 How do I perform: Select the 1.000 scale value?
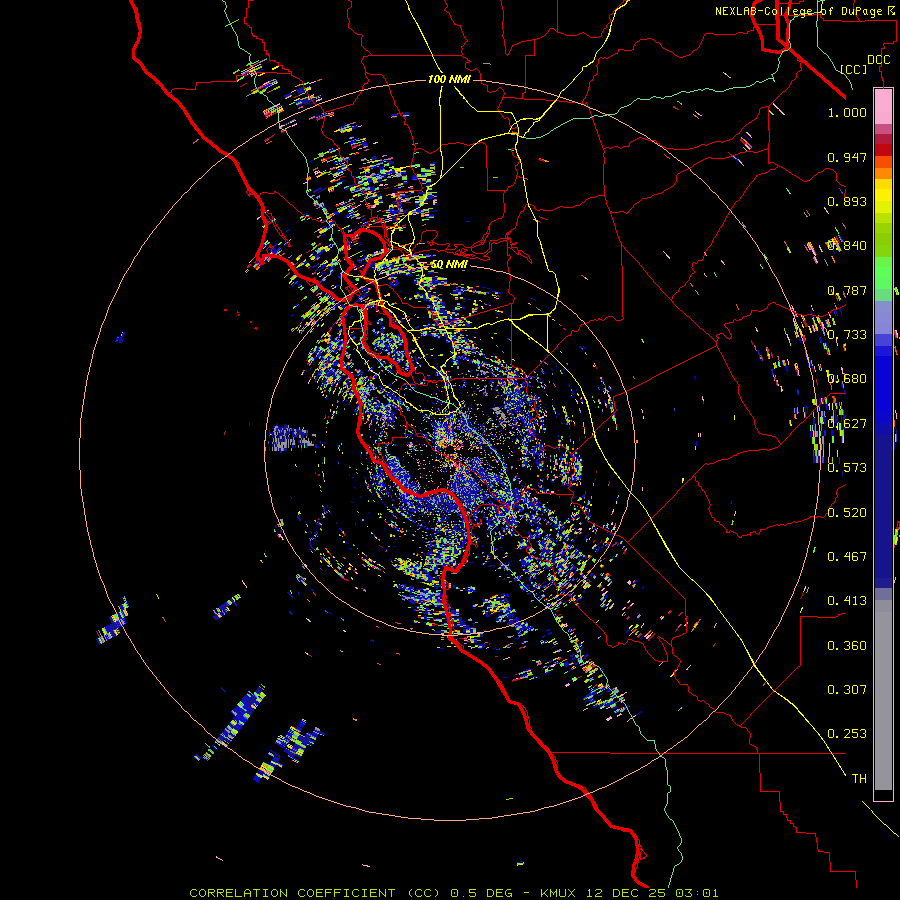pyautogui.click(x=847, y=112)
